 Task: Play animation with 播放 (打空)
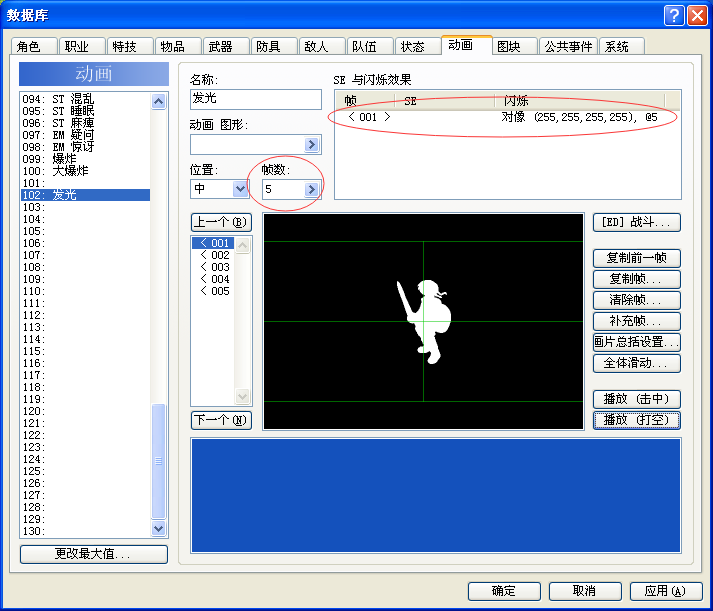(637, 420)
